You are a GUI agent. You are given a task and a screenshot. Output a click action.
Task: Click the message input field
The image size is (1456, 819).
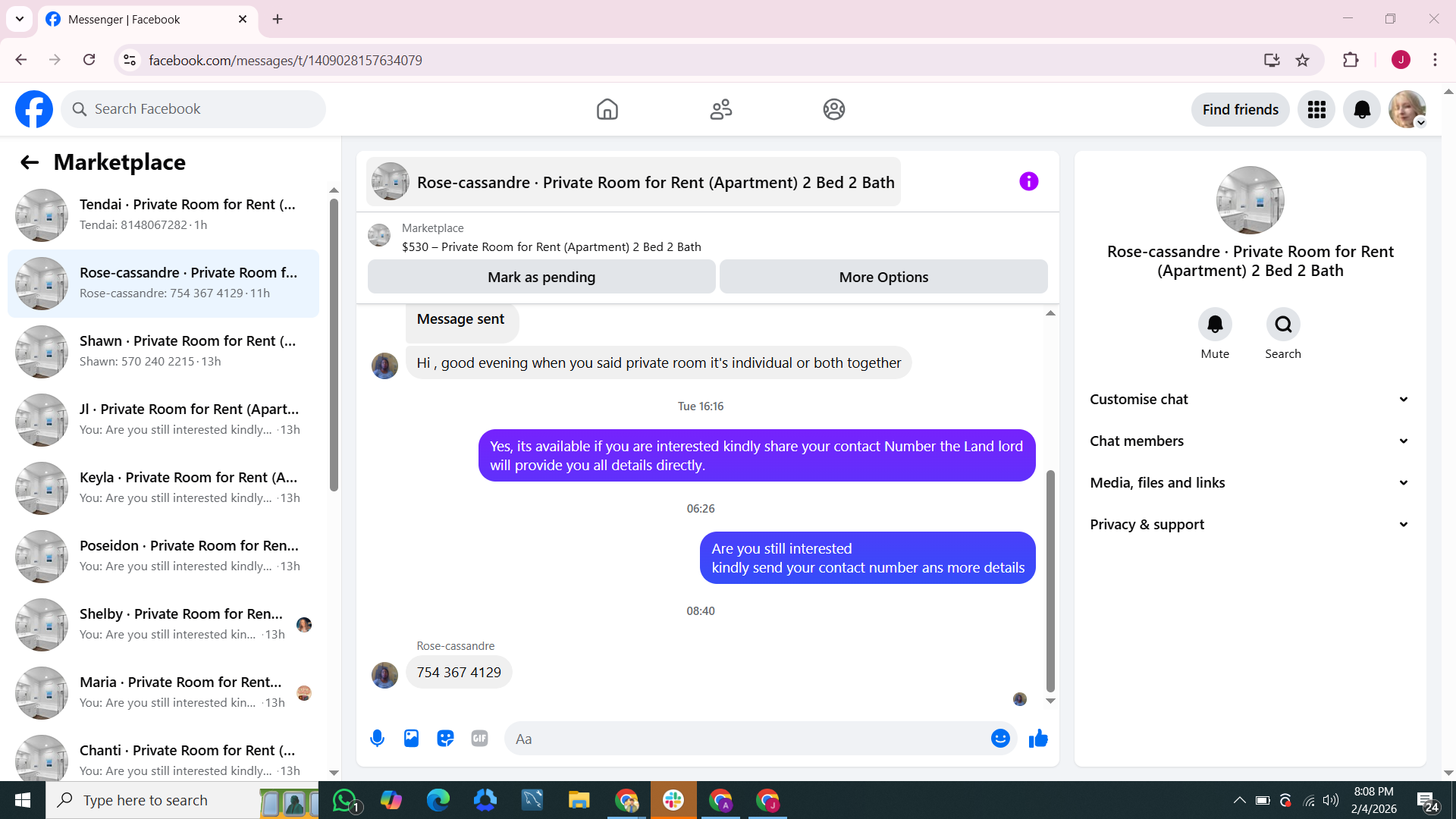pyautogui.click(x=747, y=738)
